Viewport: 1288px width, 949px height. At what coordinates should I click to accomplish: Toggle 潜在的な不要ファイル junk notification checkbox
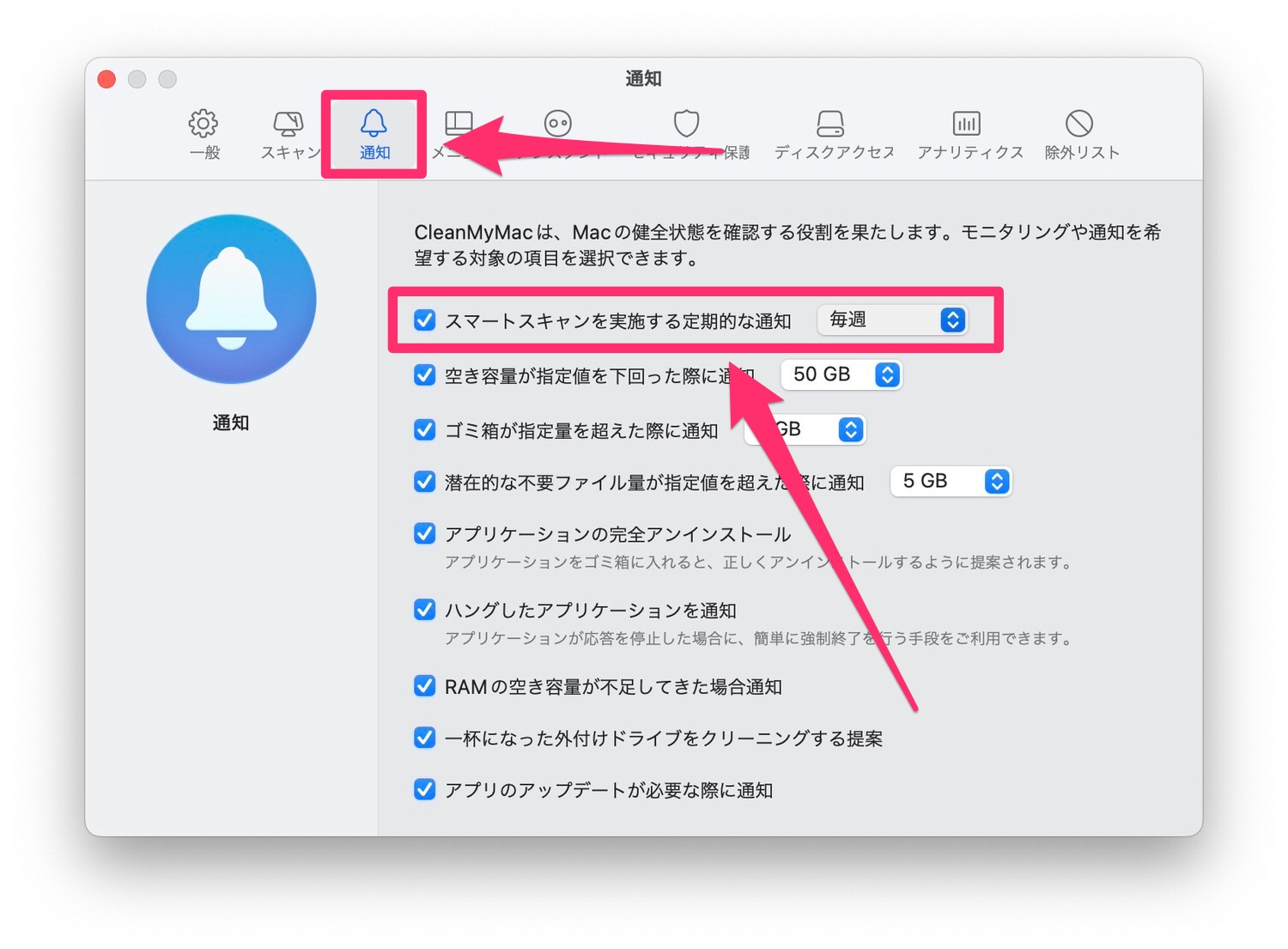(425, 482)
